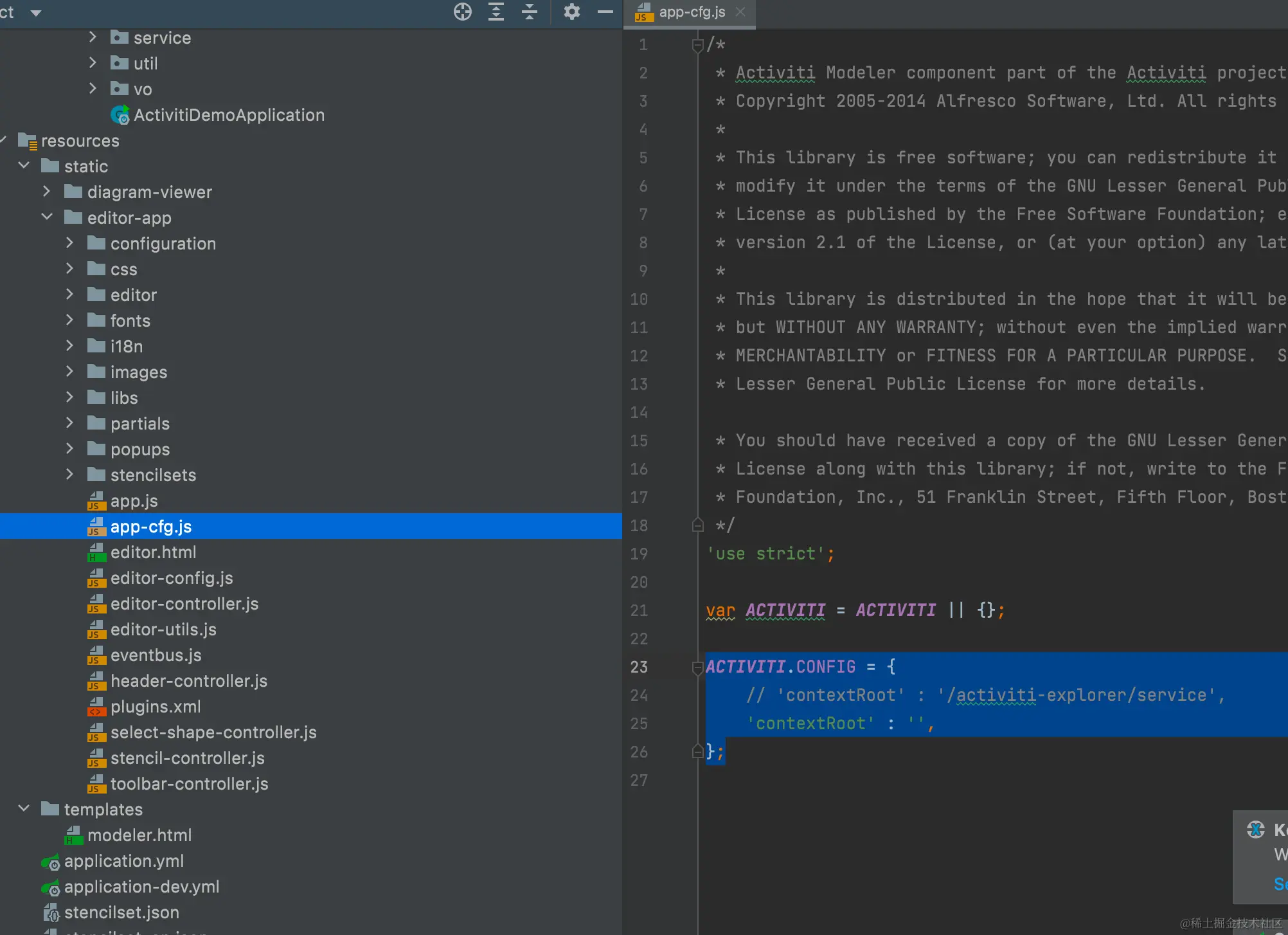1288x935 pixels.
Task: Hide the project tool window panel
Action: coord(605,12)
